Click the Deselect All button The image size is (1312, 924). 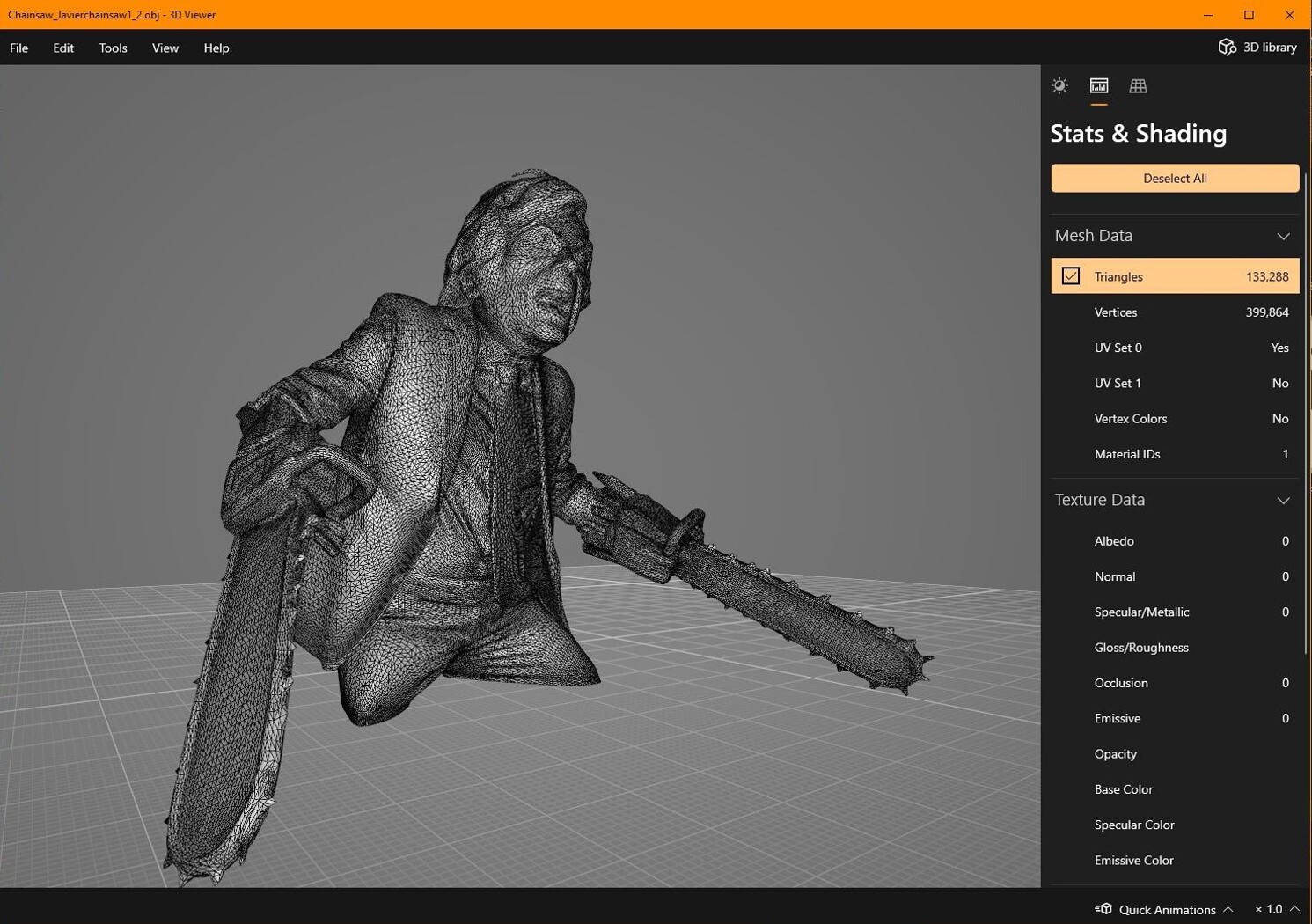pyautogui.click(x=1175, y=178)
